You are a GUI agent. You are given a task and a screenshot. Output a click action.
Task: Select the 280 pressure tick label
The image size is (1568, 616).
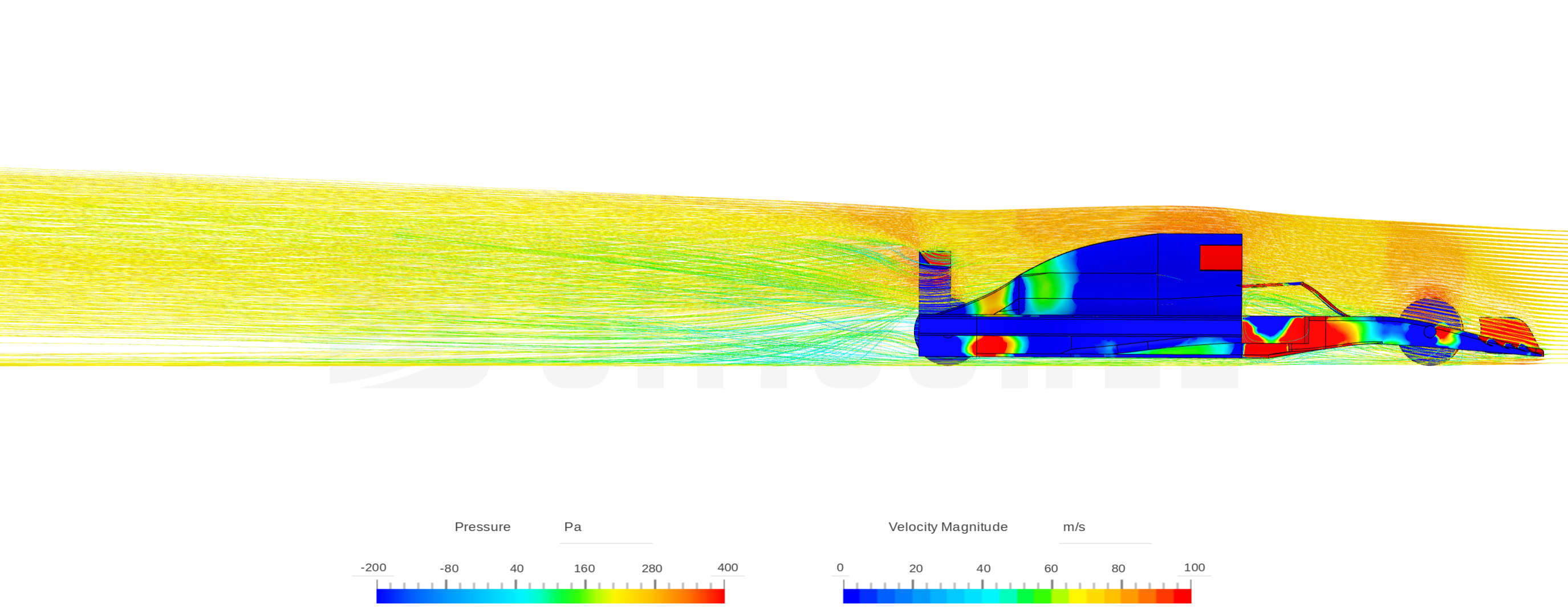652,569
